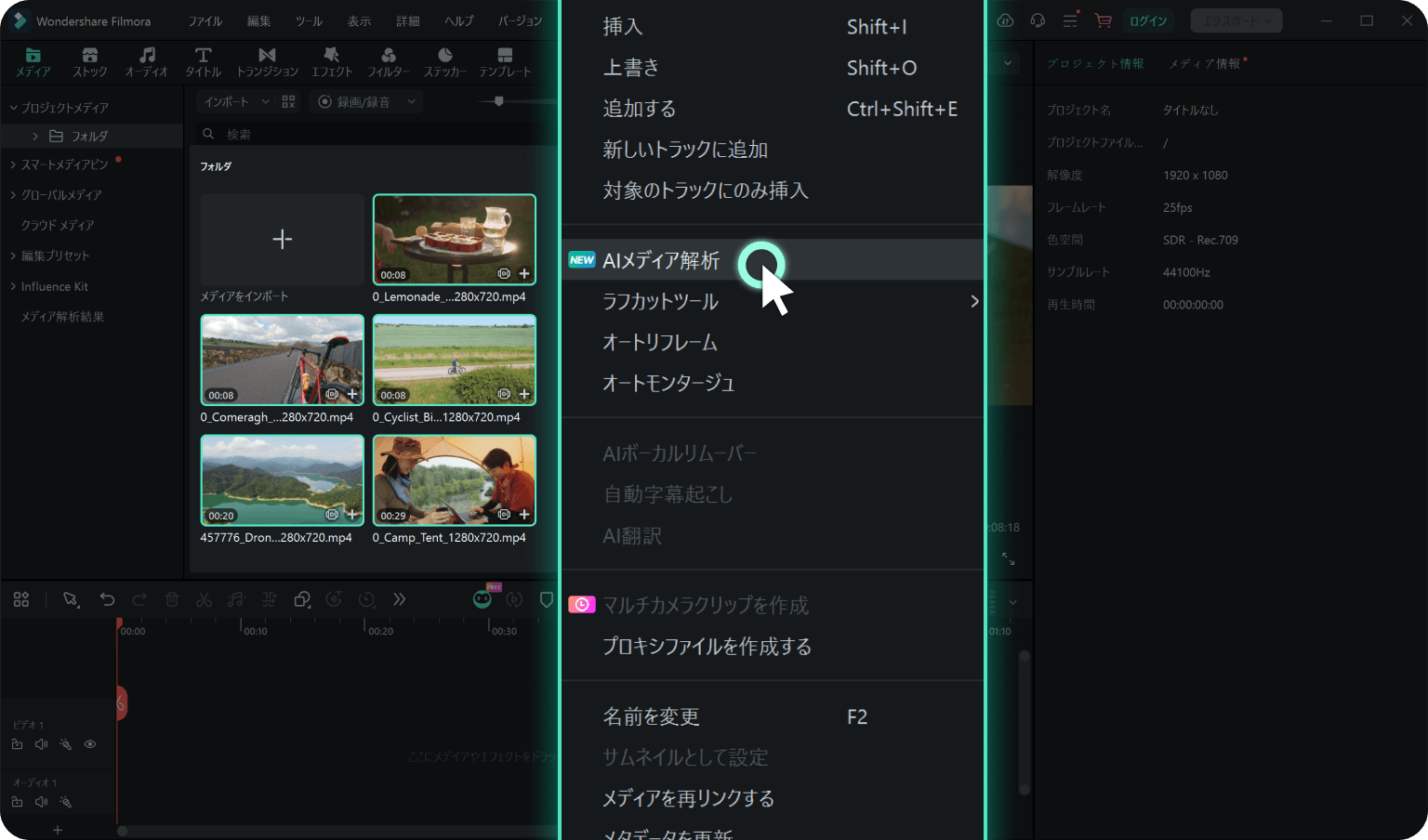Click the scissors split icon
This screenshot has width=1428, height=840.
pyautogui.click(x=205, y=599)
